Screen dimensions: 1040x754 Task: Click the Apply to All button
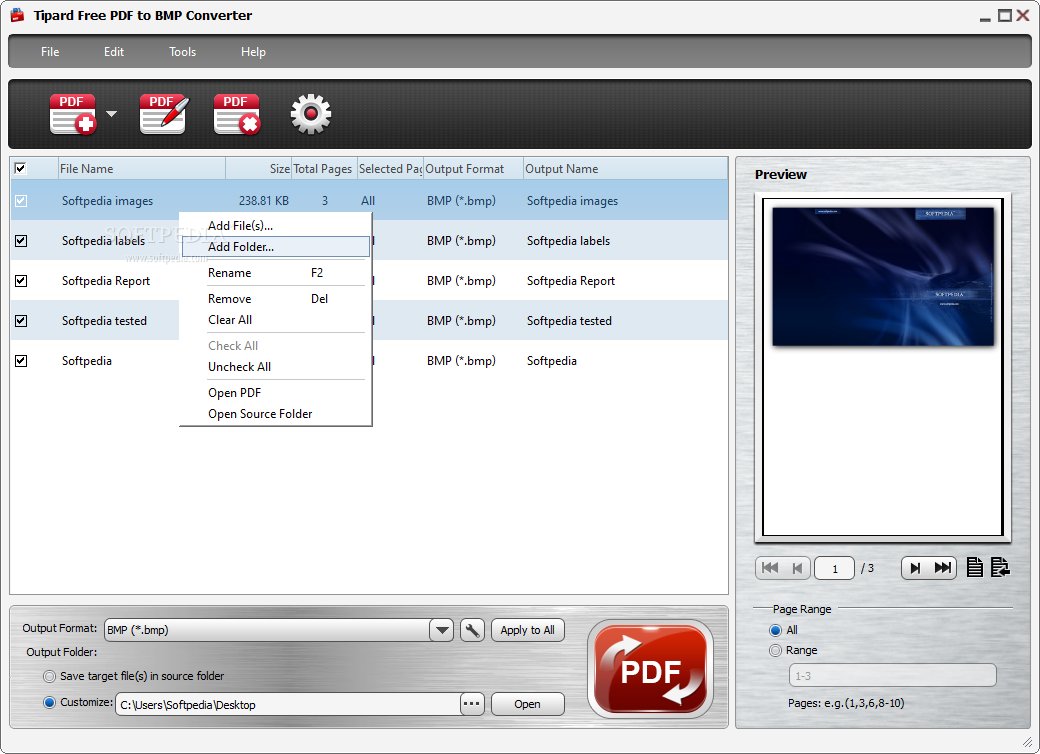coord(527,630)
